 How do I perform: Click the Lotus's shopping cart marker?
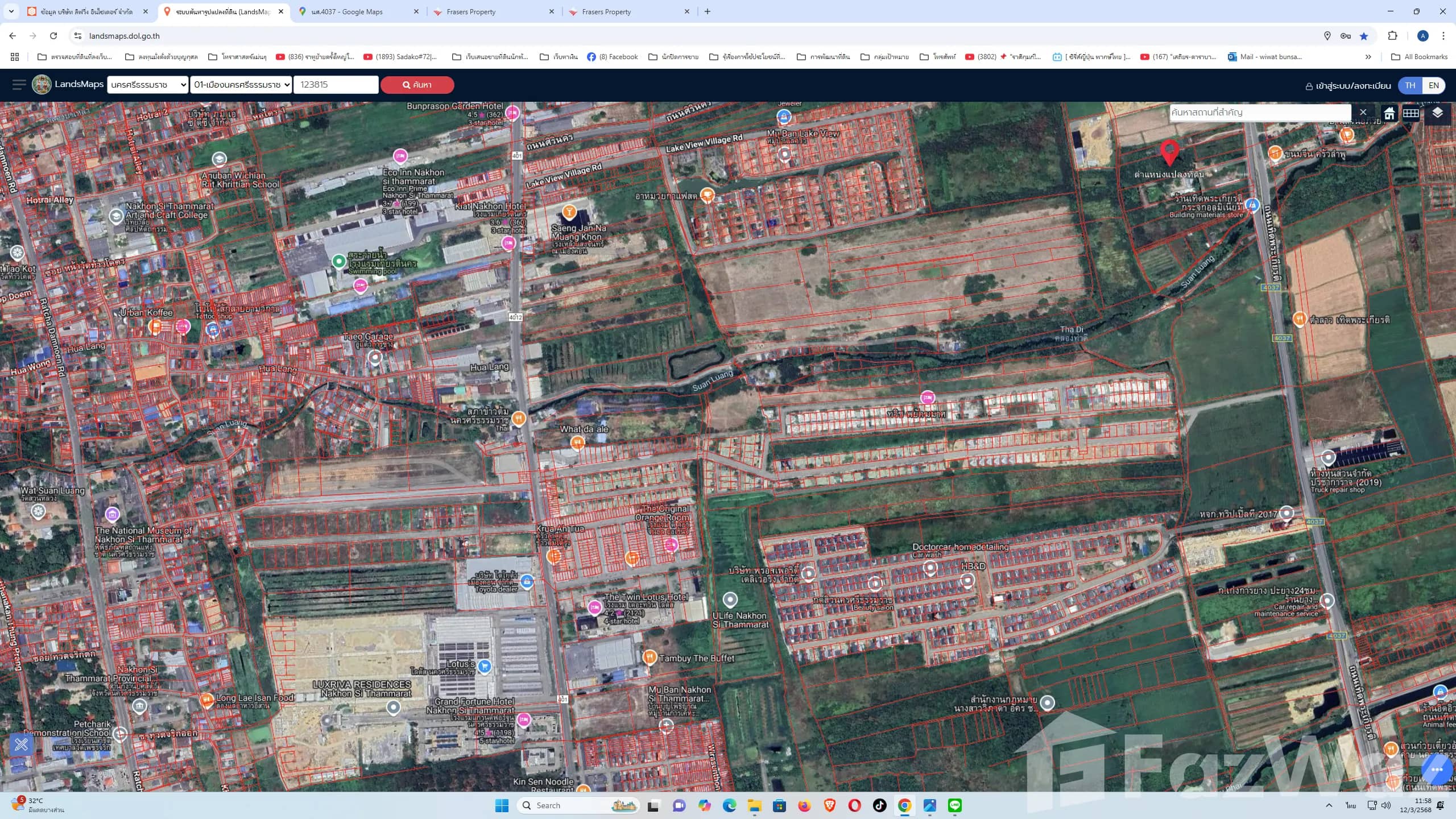tap(485, 666)
